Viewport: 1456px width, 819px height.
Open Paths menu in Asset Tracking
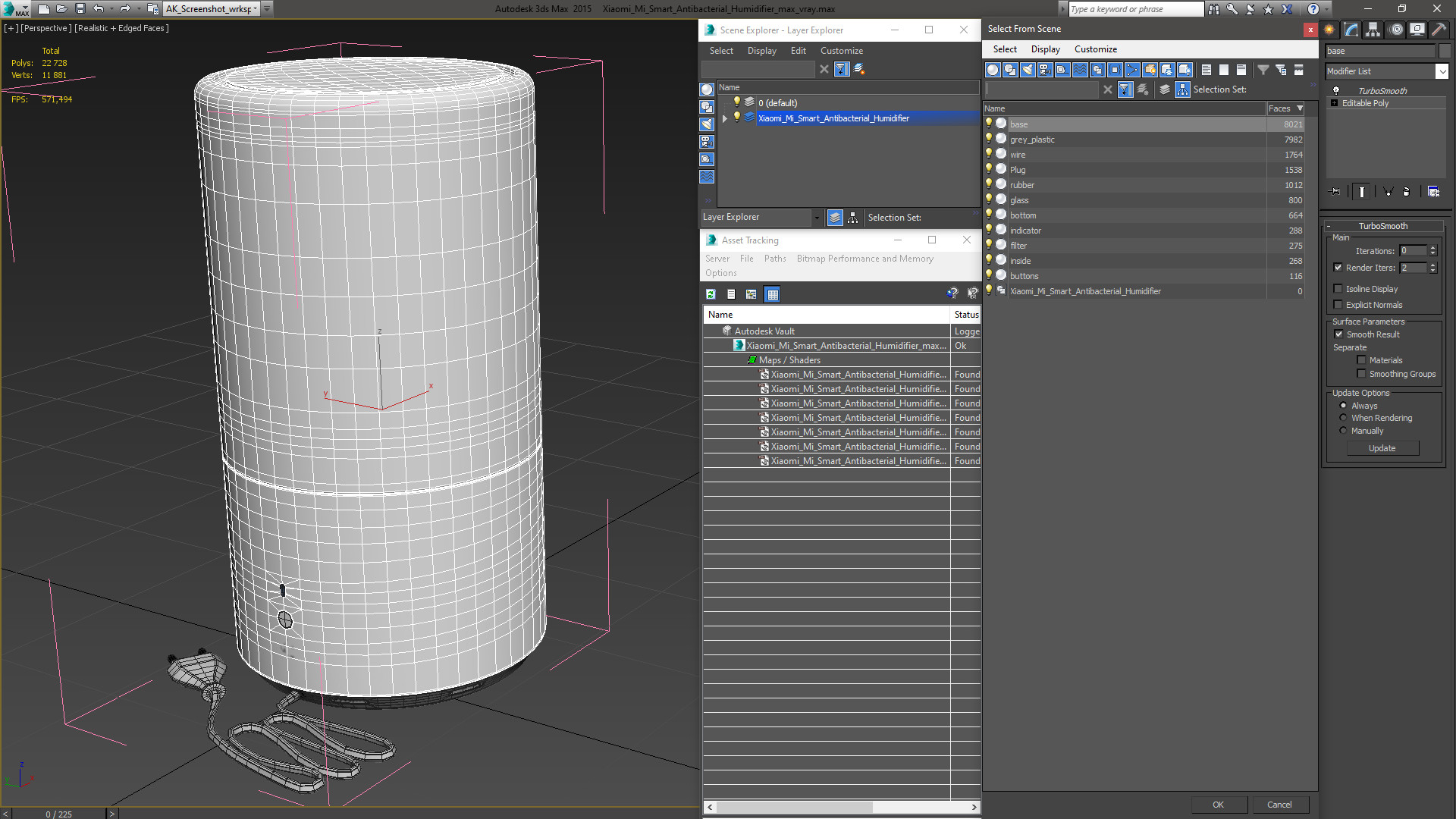coord(775,259)
